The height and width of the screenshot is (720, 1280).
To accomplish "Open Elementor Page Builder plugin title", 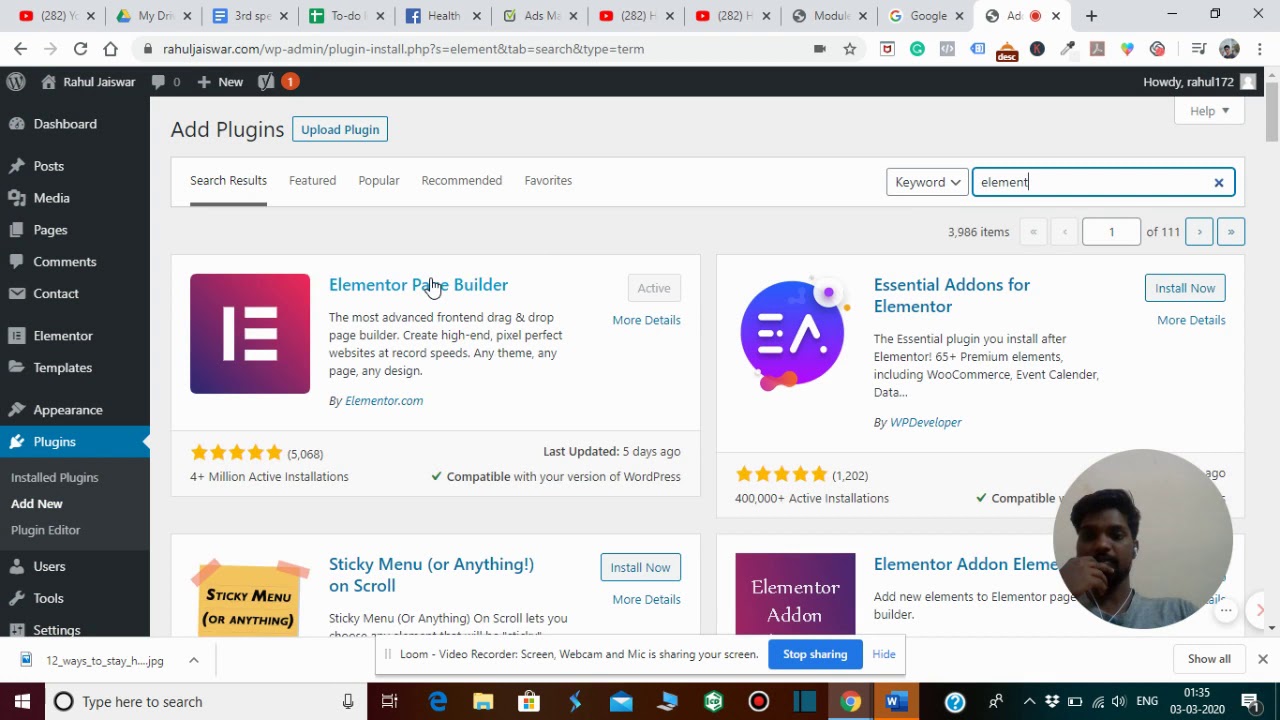I will pos(418,285).
